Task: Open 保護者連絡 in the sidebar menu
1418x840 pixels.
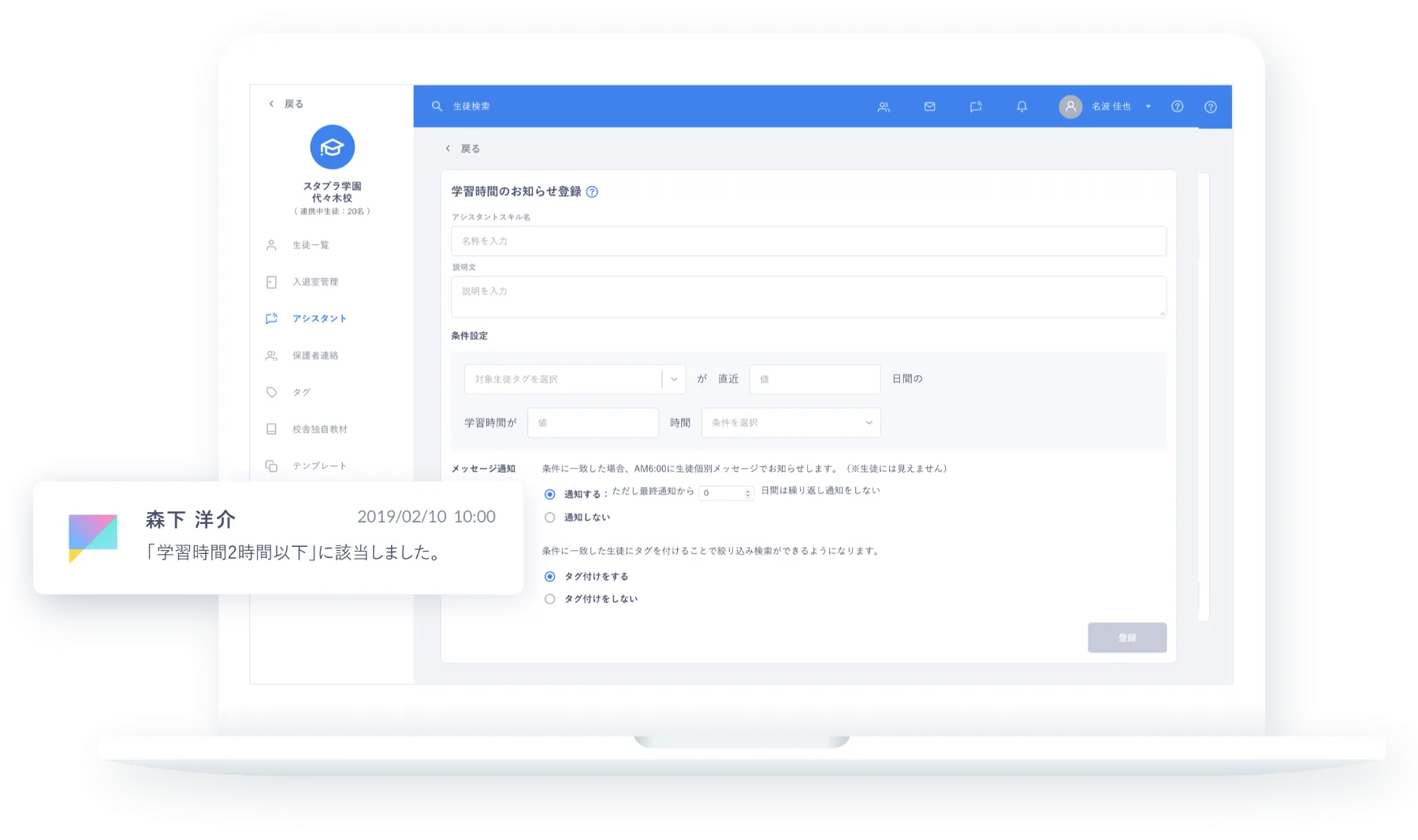Action: click(315, 355)
